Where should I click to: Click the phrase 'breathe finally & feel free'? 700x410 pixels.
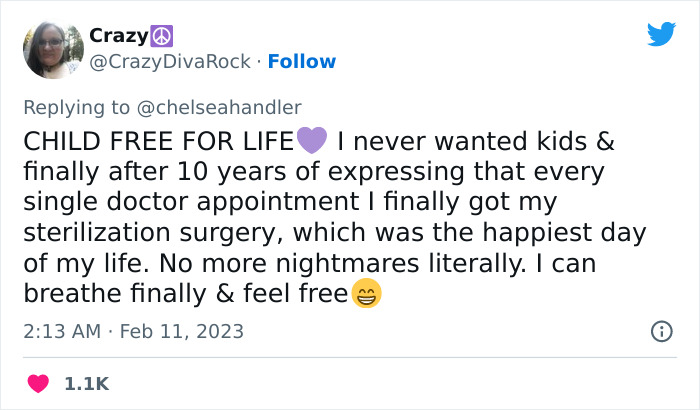[185, 295]
